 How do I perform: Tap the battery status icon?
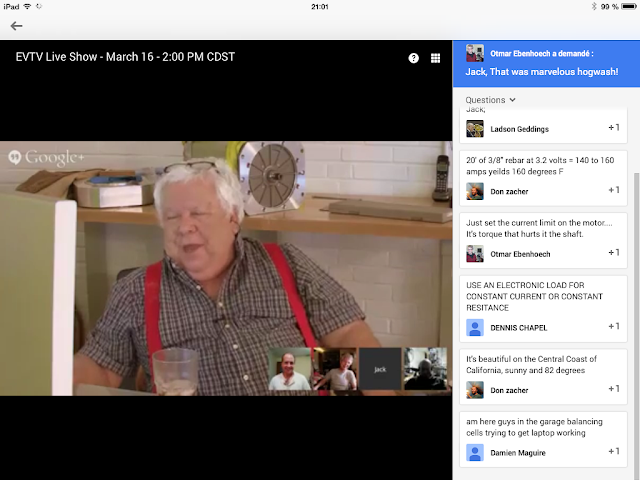click(x=629, y=7)
